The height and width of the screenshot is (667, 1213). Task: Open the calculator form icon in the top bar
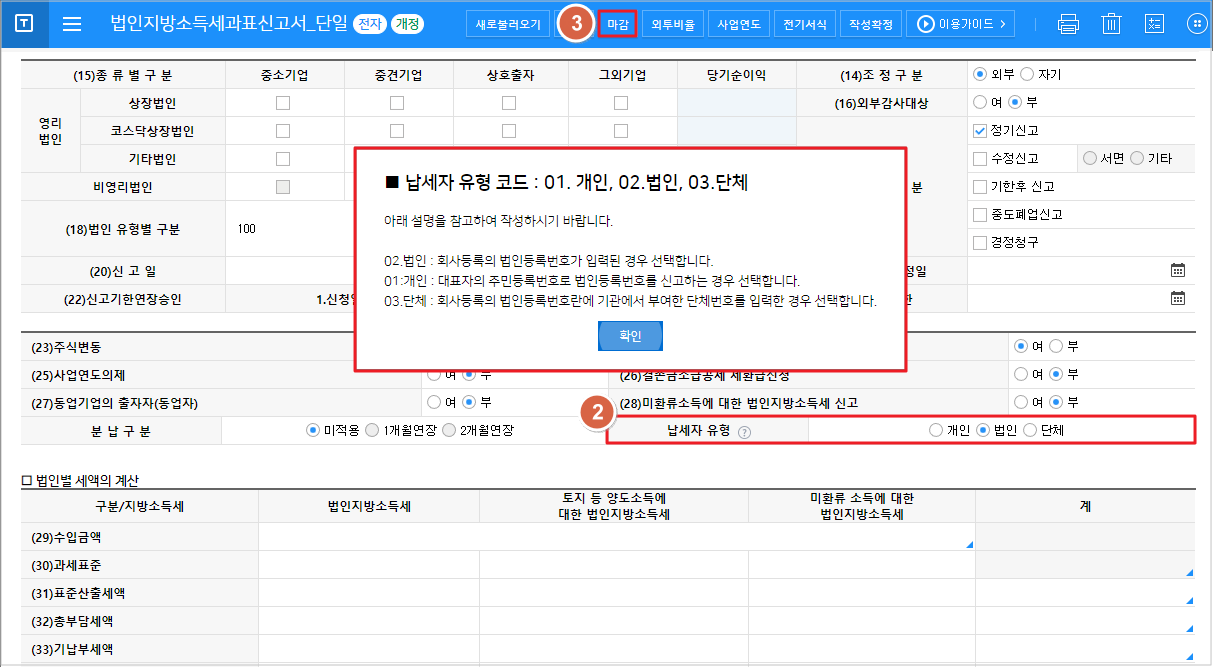(x=1154, y=22)
